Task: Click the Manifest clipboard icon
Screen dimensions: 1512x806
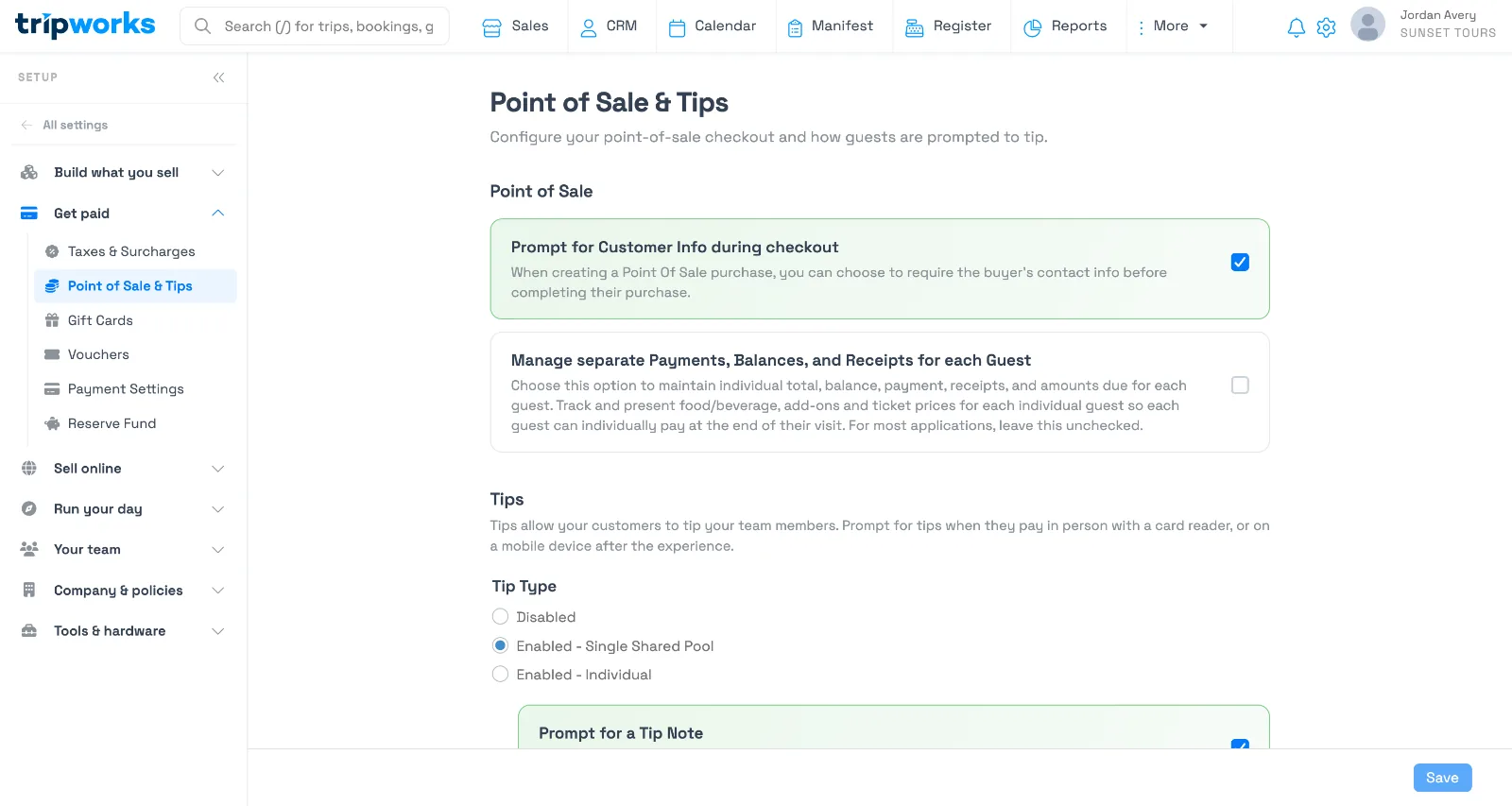Action: [795, 27]
